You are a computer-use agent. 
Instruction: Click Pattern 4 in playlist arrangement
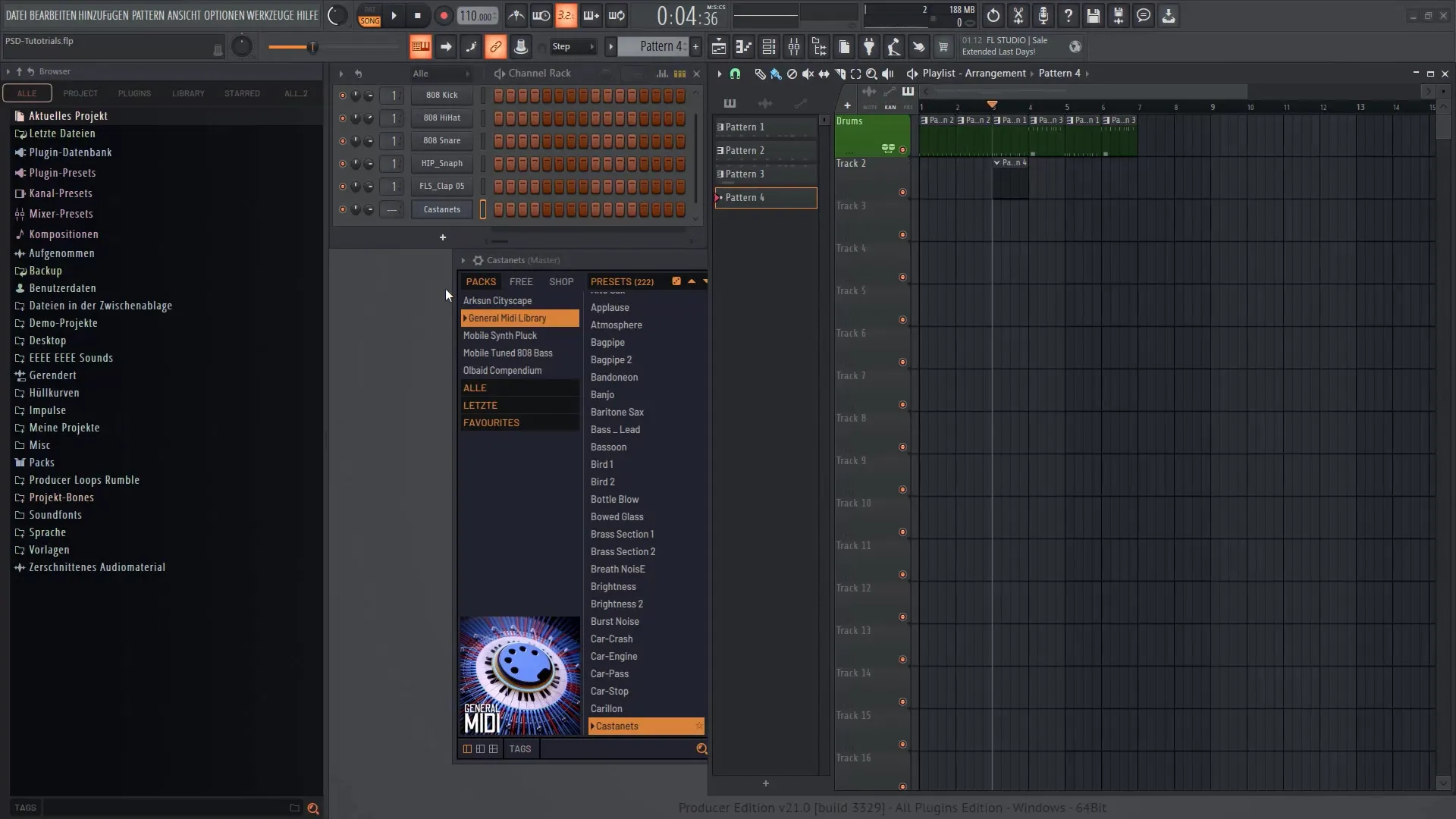pyautogui.click(x=766, y=197)
